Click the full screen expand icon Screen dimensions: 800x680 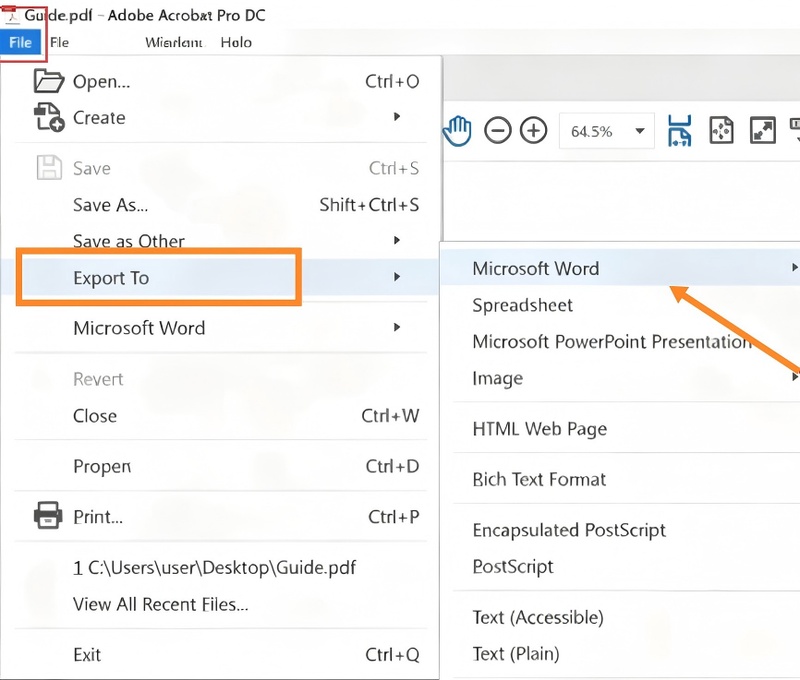(x=762, y=131)
